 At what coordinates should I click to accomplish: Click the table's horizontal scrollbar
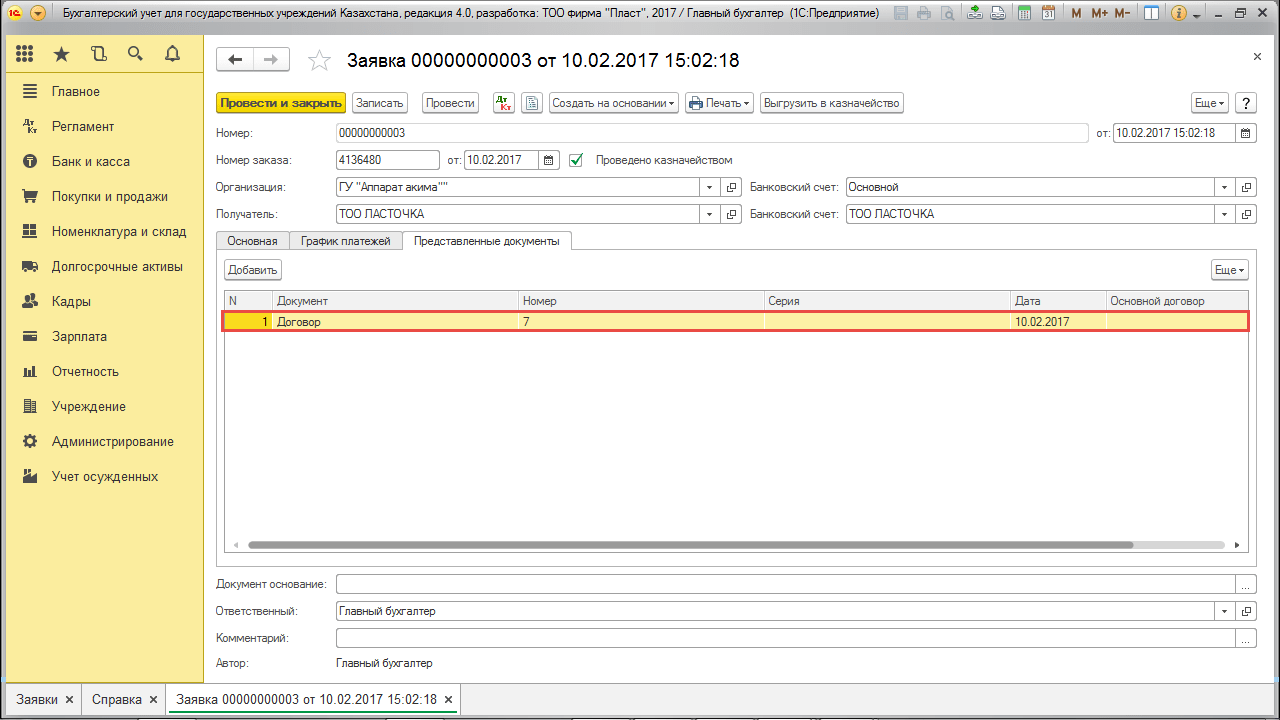pos(690,545)
